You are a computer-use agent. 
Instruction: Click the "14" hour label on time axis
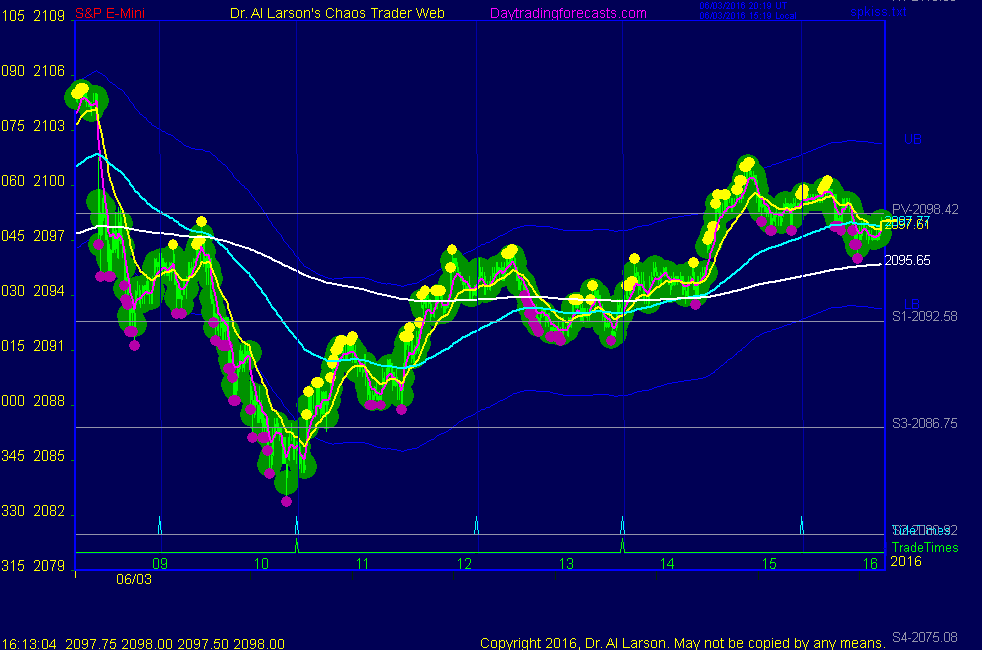[667, 564]
